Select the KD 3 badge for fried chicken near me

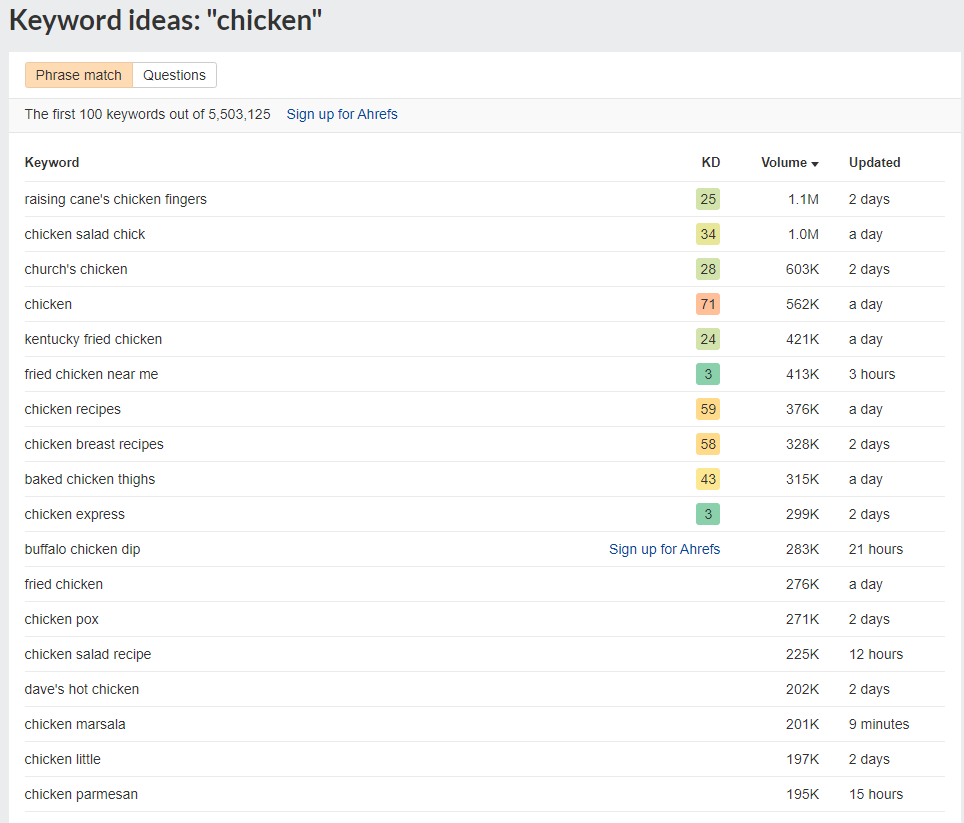point(708,374)
